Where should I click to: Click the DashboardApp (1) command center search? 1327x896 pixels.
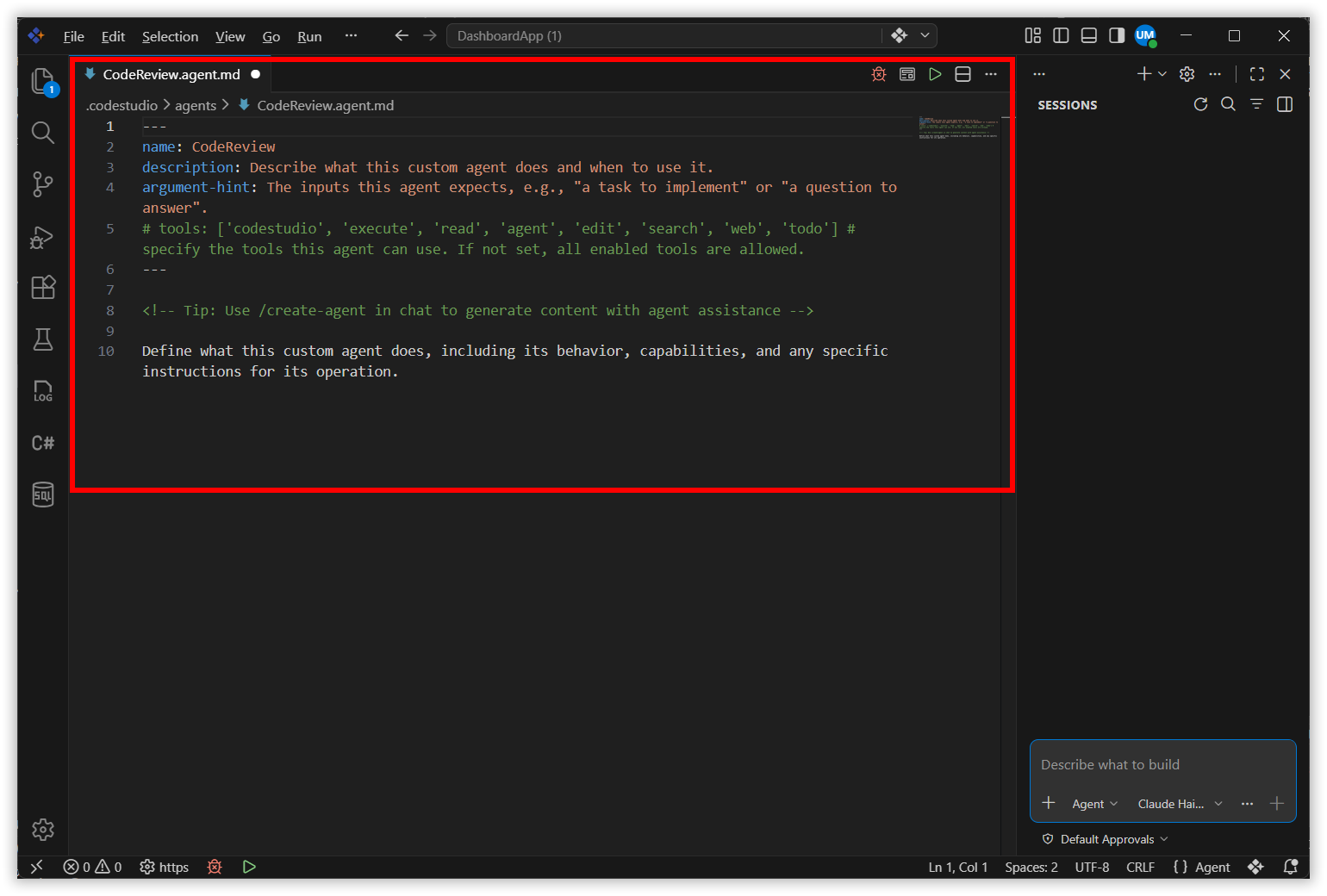[x=663, y=35]
